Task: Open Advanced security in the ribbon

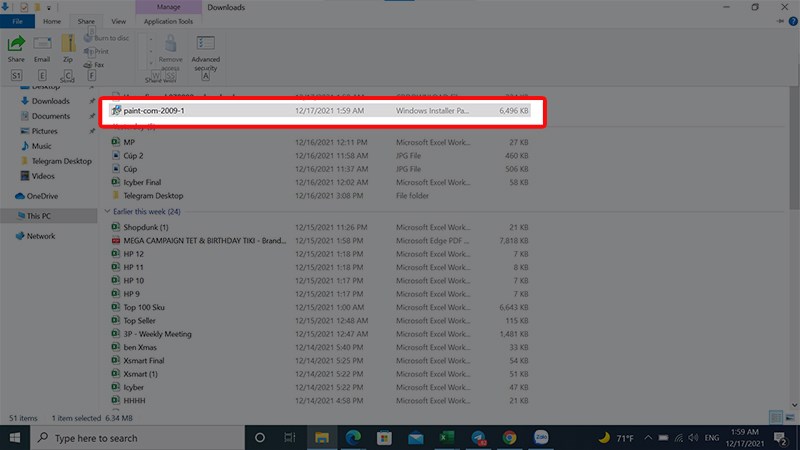Action: 206,49
